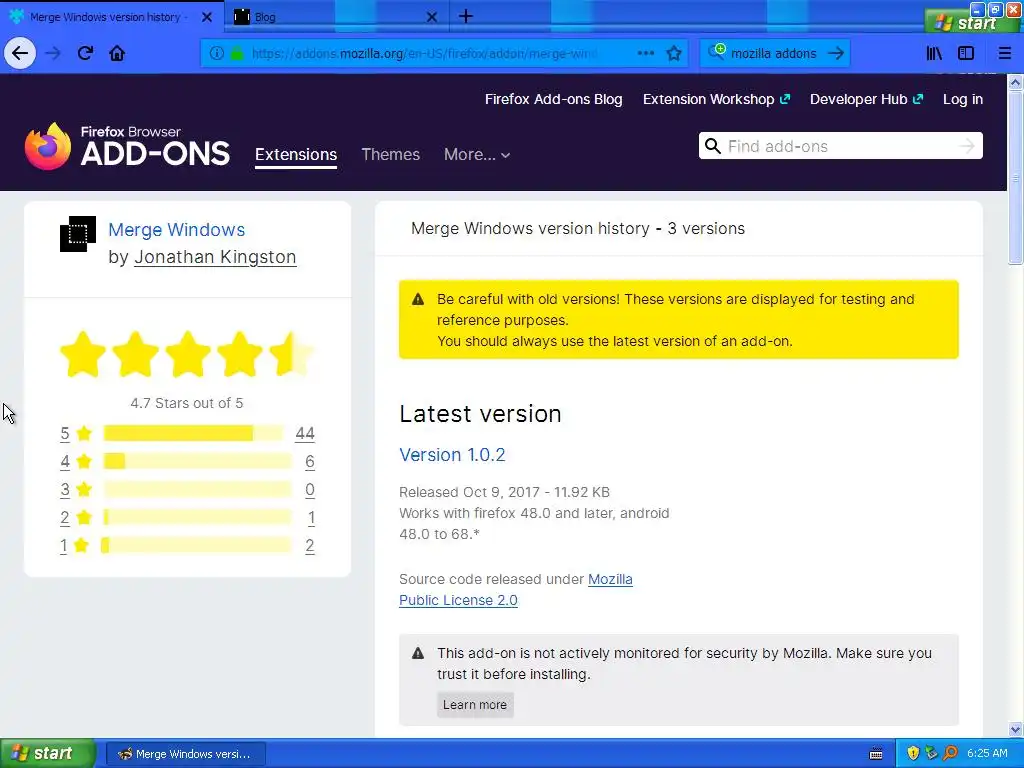Image resolution: width=1024 pixels, height=768 pixels.
Task: Click the five-star rating bar
Action: [x=194, y=433]
